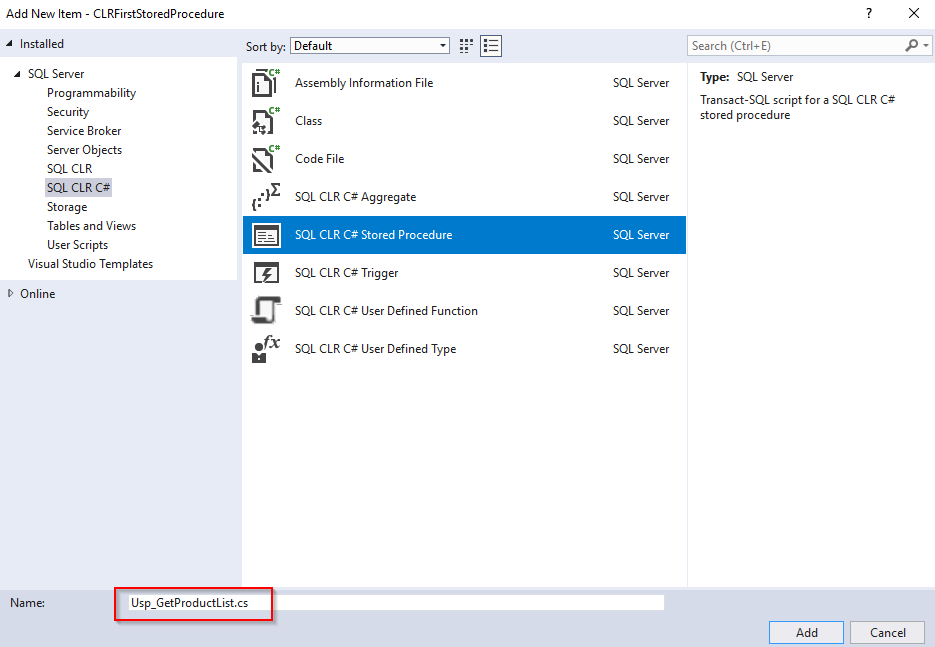This screenshot has height=647, width=935.
Task: Focus the template search box
Action: click(795, 46)
